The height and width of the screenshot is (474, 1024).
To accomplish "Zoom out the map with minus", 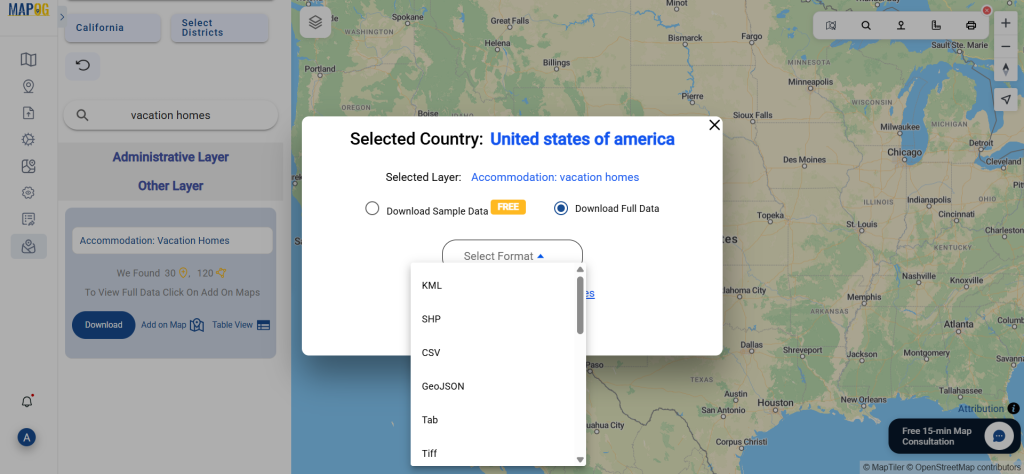I will 1006,46.
